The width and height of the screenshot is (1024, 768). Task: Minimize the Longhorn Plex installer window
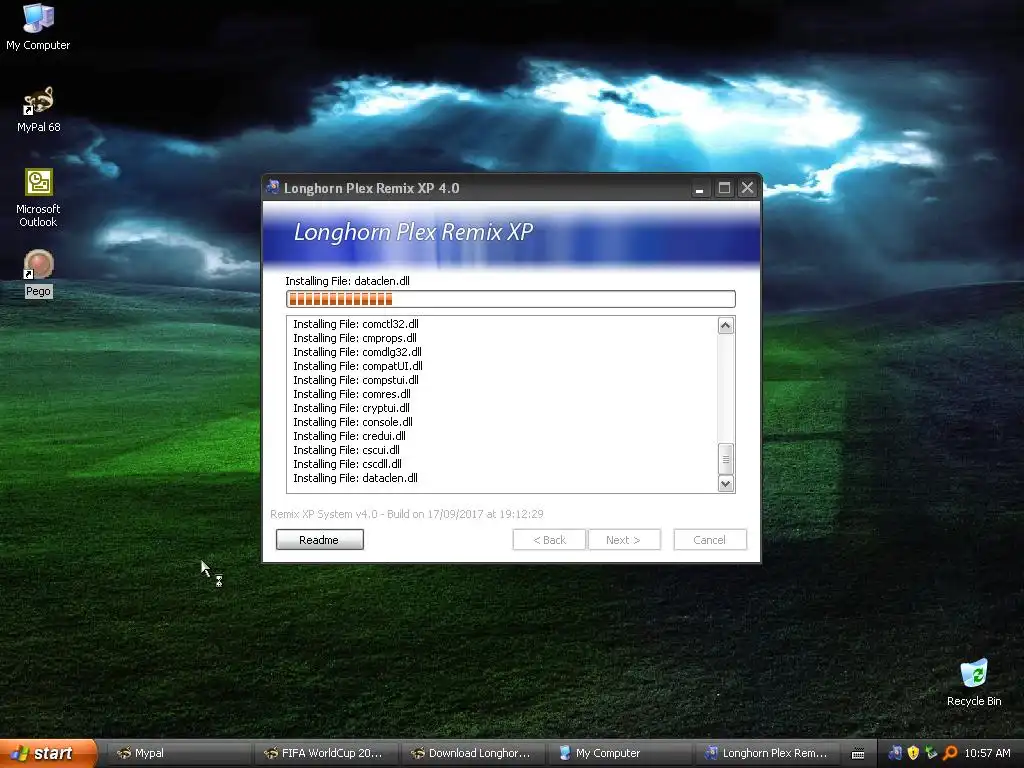(x=699, y=188)
